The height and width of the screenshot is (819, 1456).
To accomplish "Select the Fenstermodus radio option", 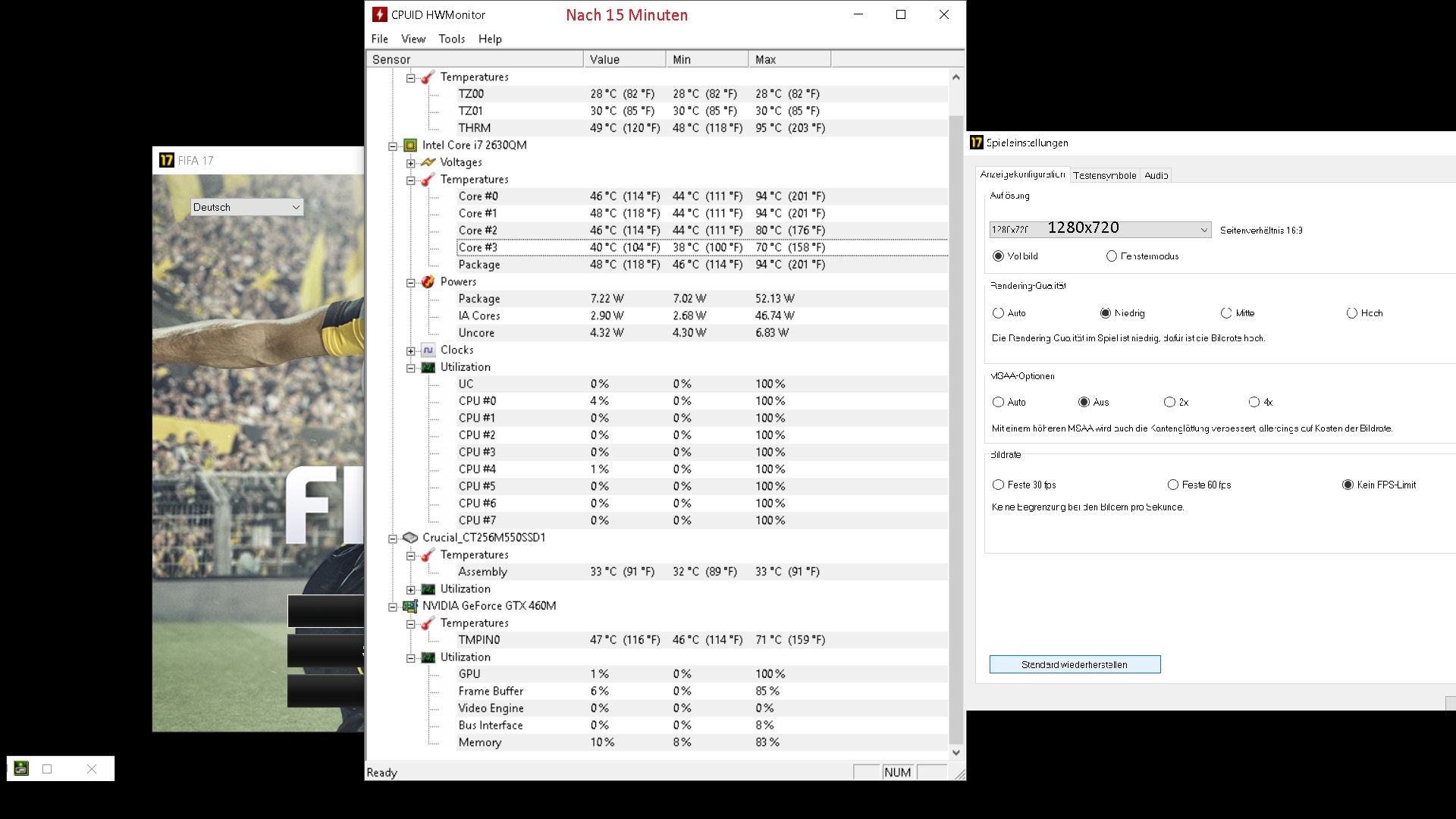I will click(1112, 256).
